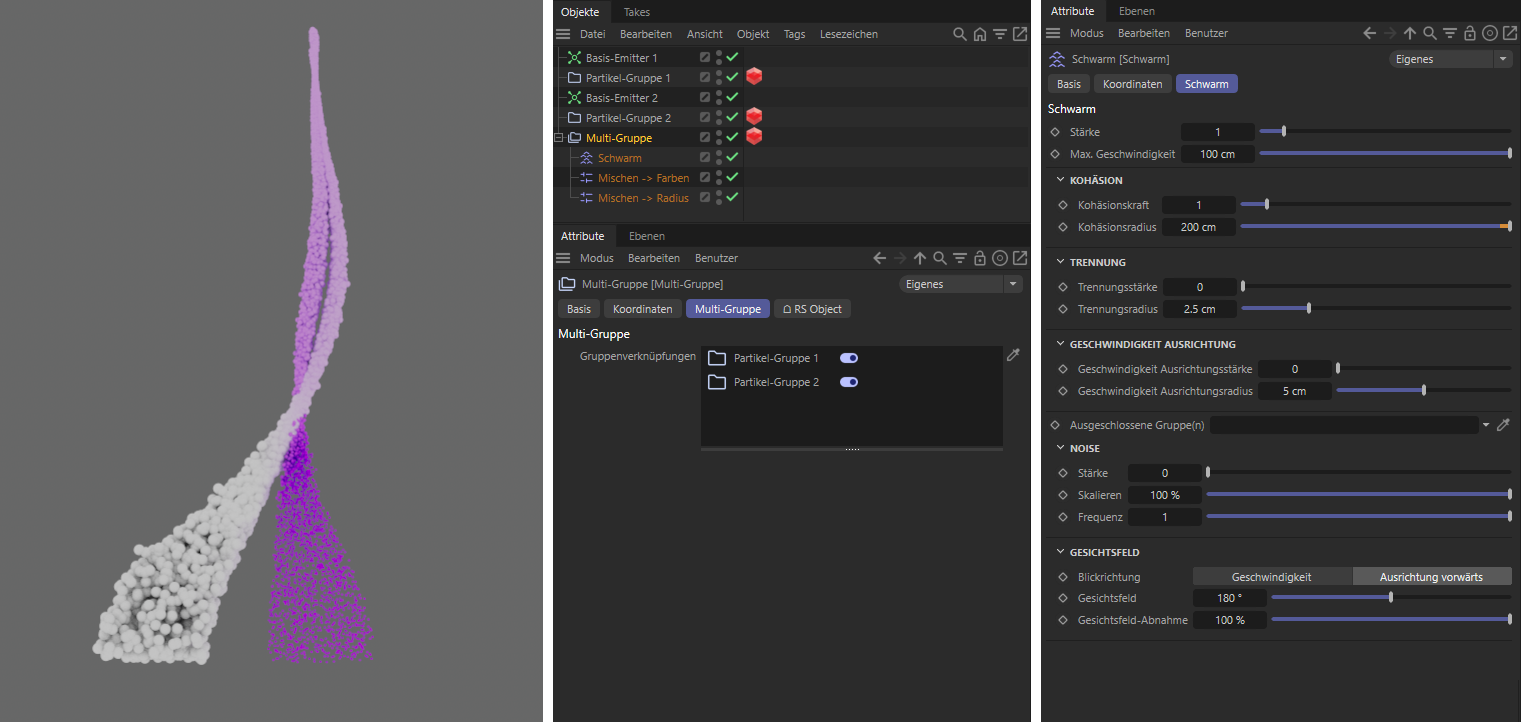Toggle the green checkmark of Multi-Gruppe
The height and width of the screenshot is (722, 1521).
(732, 138)
